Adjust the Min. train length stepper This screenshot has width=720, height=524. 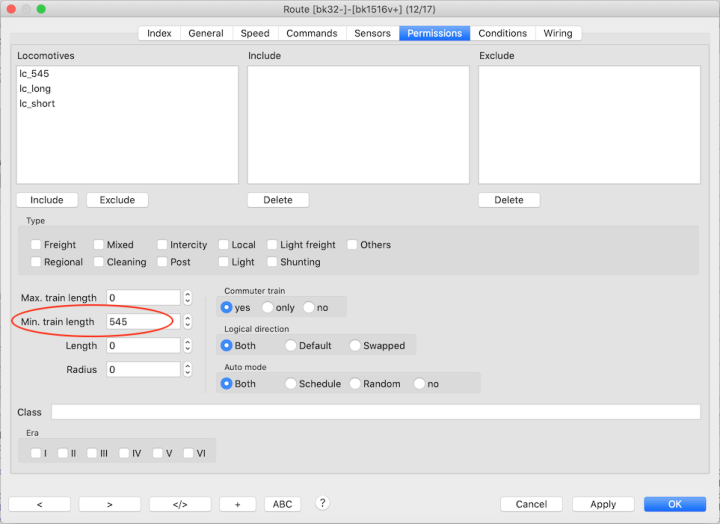coord(187,322)
